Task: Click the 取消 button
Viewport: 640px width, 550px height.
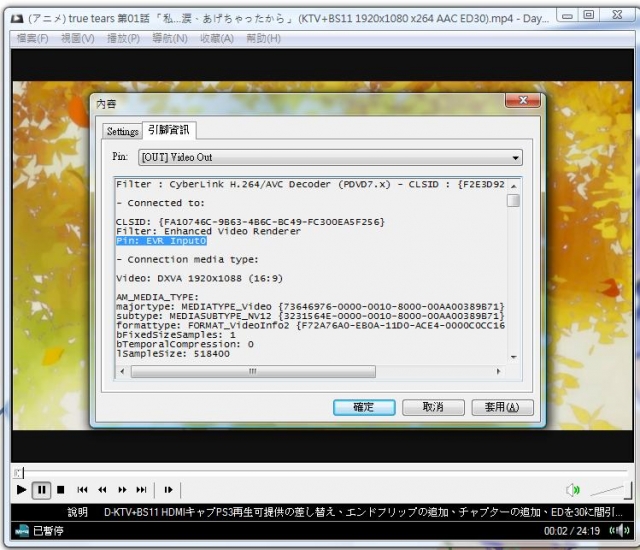Action: pyautogui.click(x=433, y=407)
